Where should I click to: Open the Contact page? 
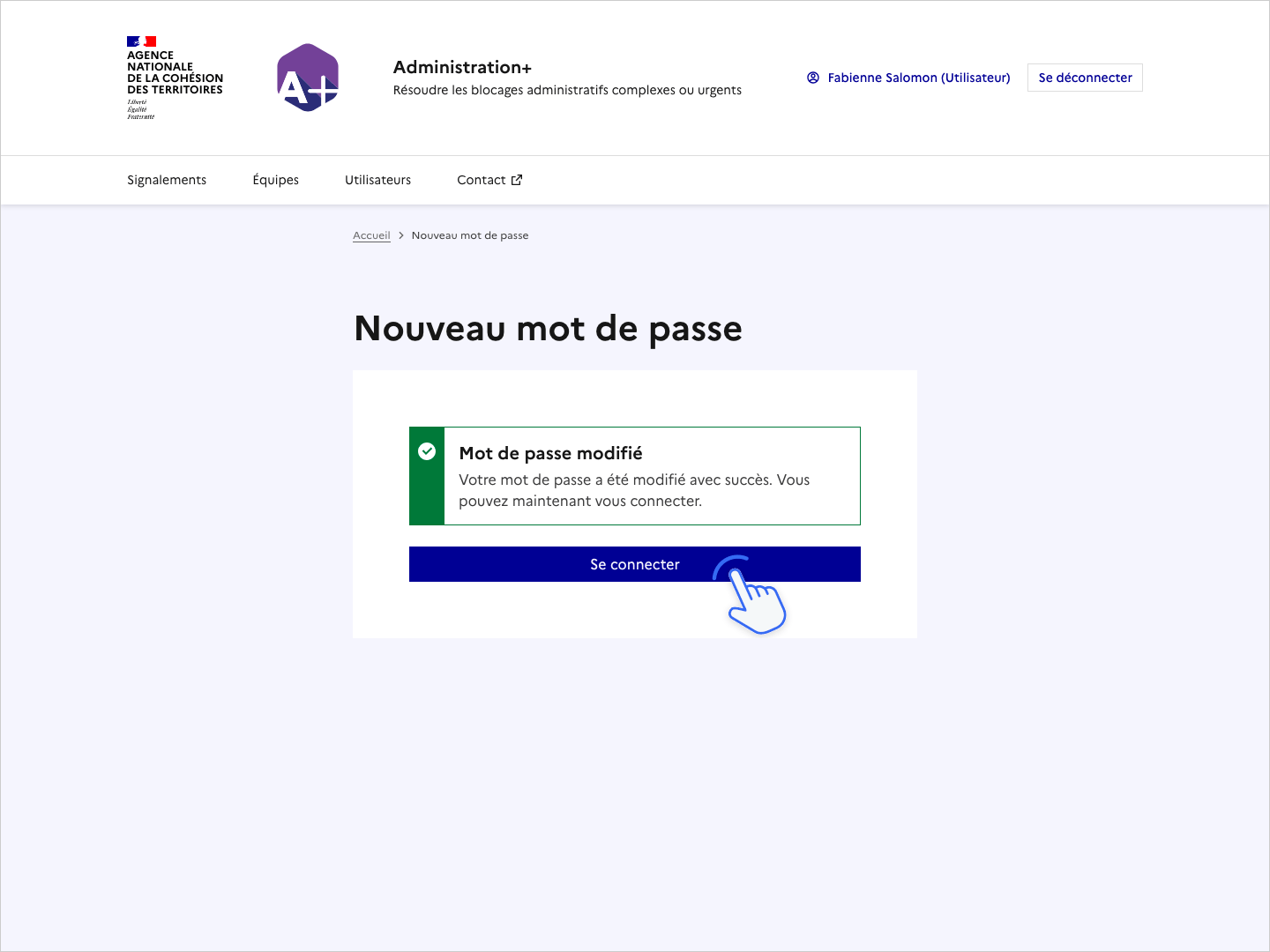pyautogui.click(x=482, y=180)
